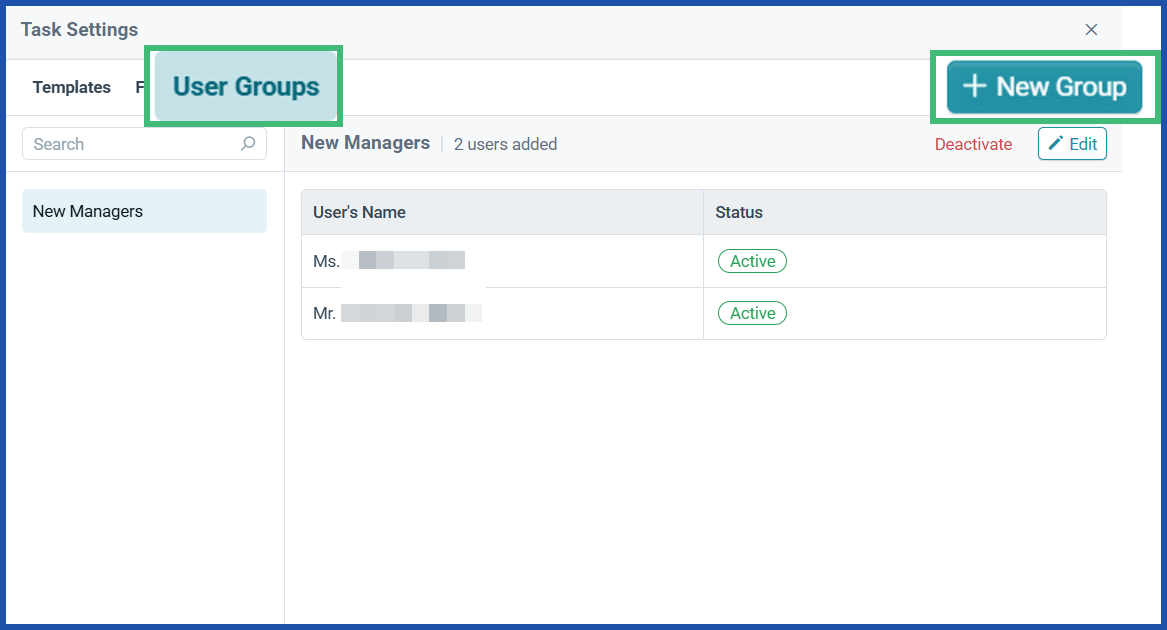Click the search input field
Screen dimensions: 1167x630
(120, 144)
